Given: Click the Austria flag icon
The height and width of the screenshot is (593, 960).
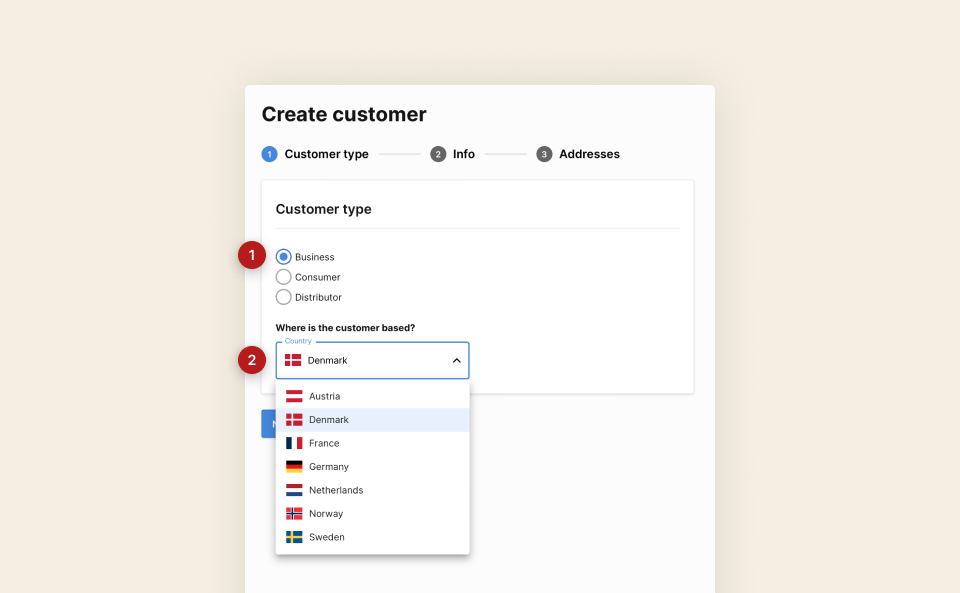Looking at the screenshot, I should pos(295,395).
